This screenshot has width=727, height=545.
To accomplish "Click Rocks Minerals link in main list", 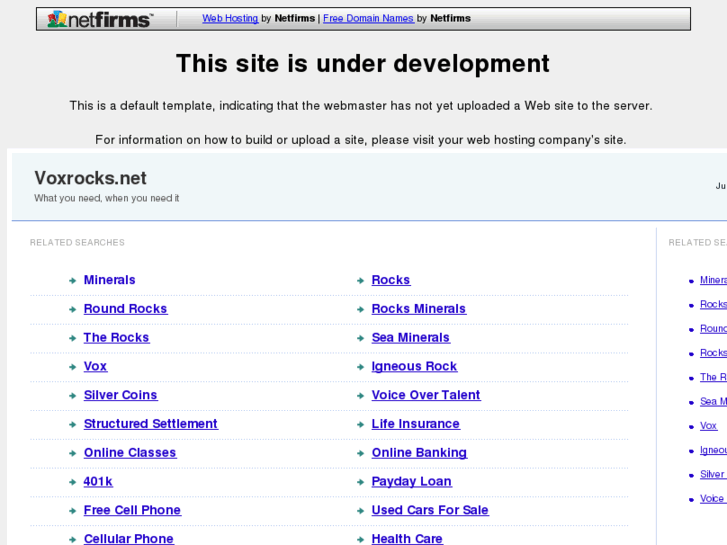I will pos(419,308).
